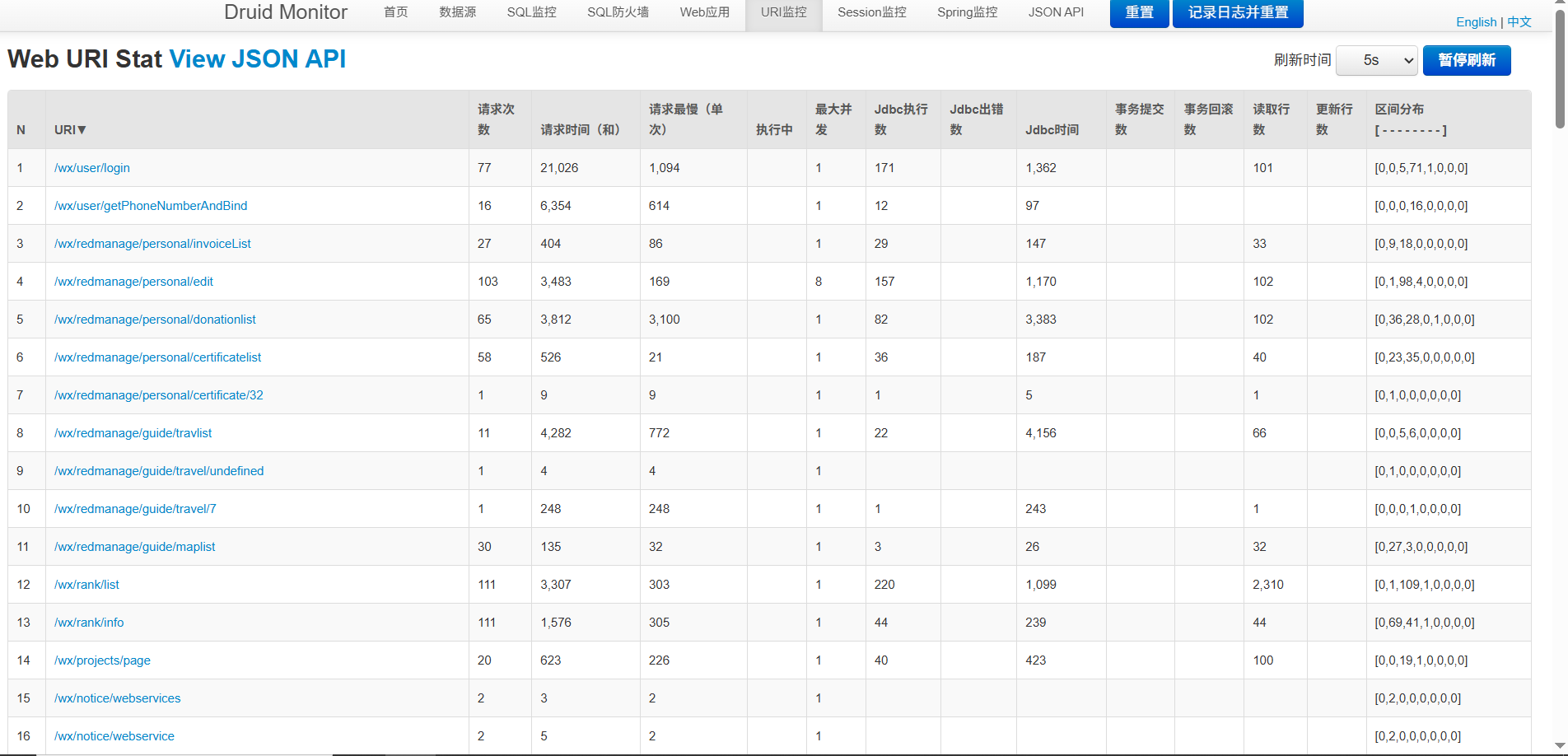Select the Spring监控 tab

coord(967,12)
